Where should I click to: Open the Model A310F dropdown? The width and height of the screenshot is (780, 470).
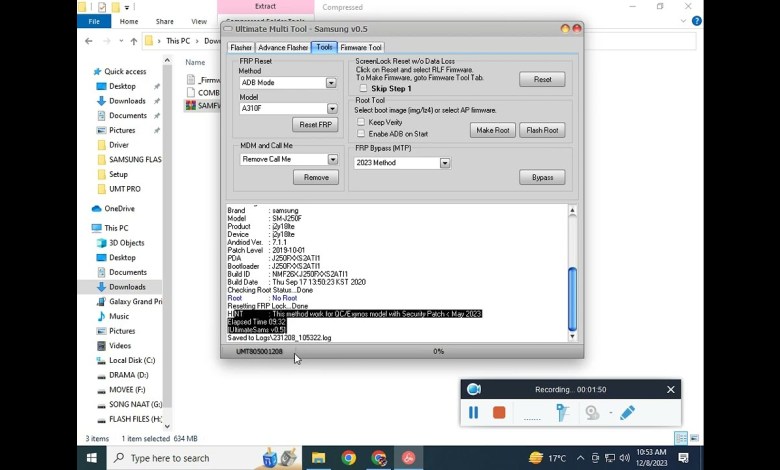click(x=331, y=109)
